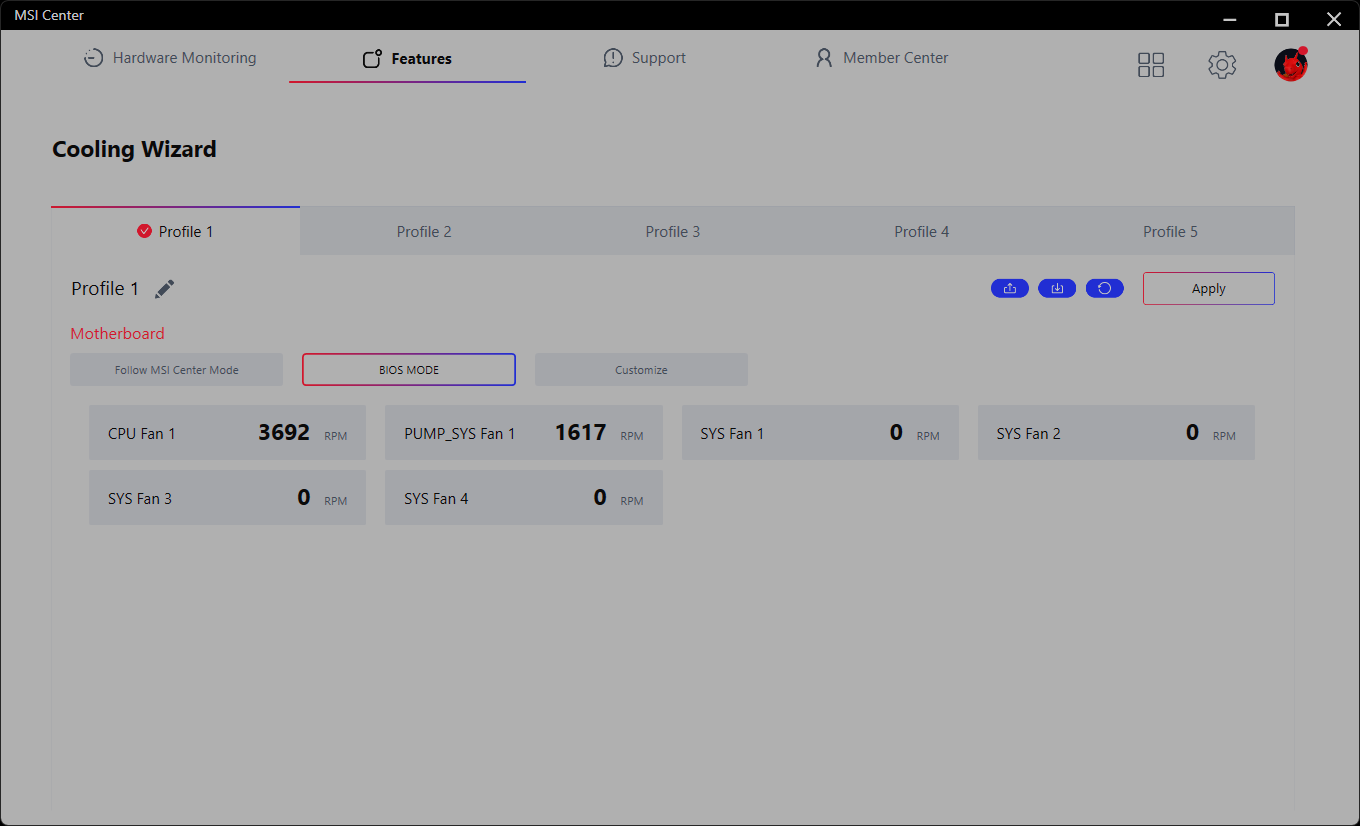Open the apps grid icon
Screen dimensions: 1360x826
tap(1151, 65)
